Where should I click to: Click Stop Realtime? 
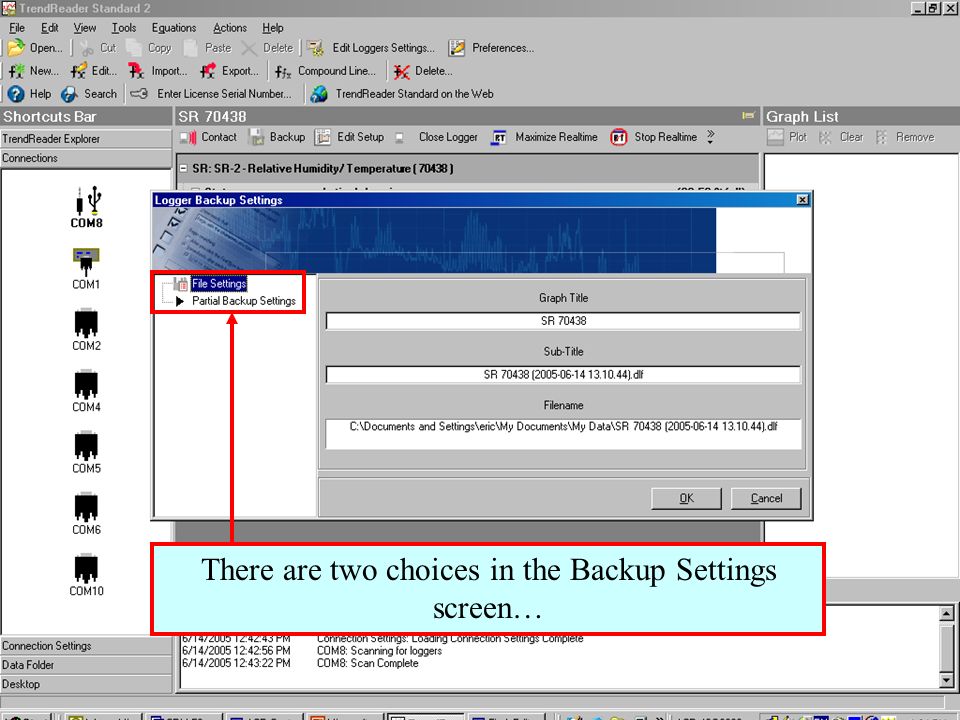click(x=654, y=137)
